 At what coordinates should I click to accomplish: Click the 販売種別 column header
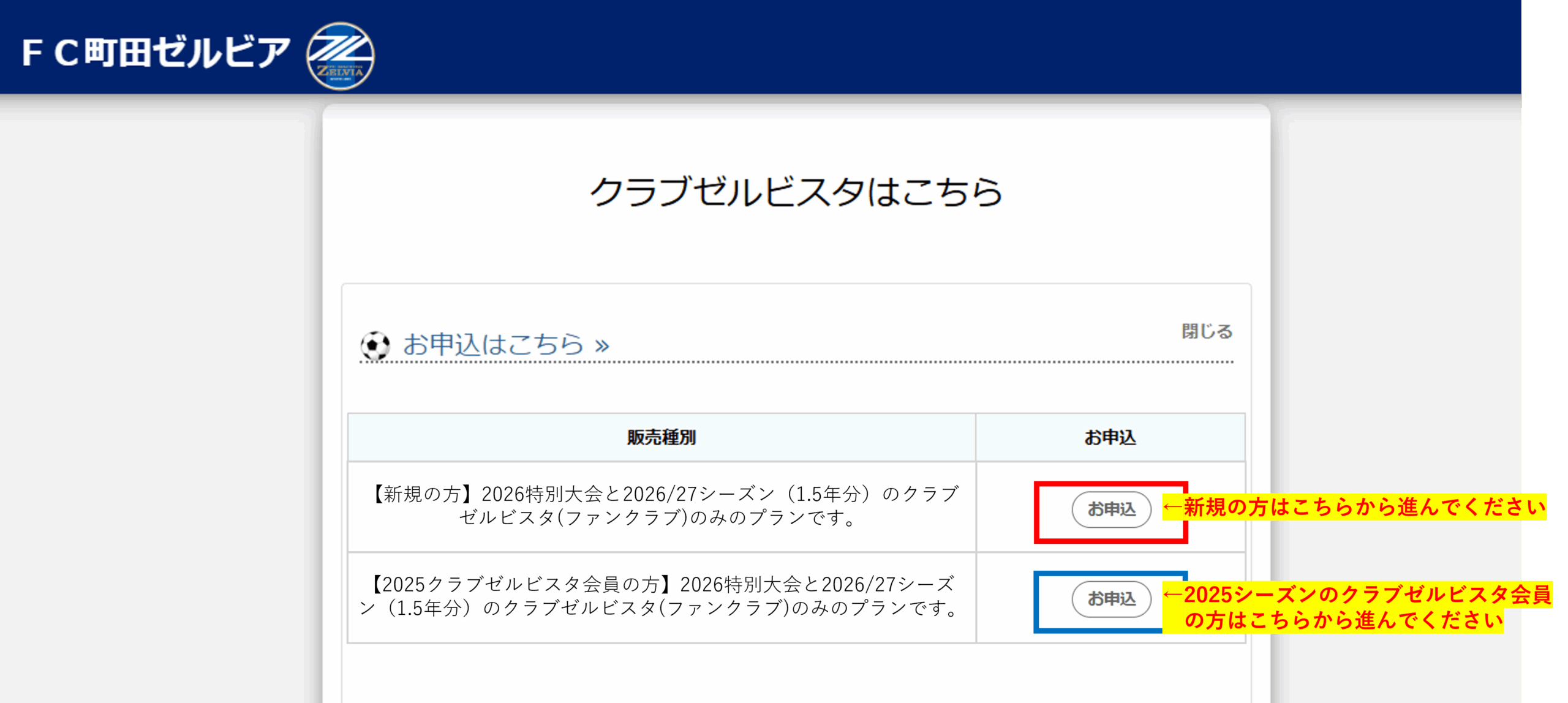coord(661,437)
